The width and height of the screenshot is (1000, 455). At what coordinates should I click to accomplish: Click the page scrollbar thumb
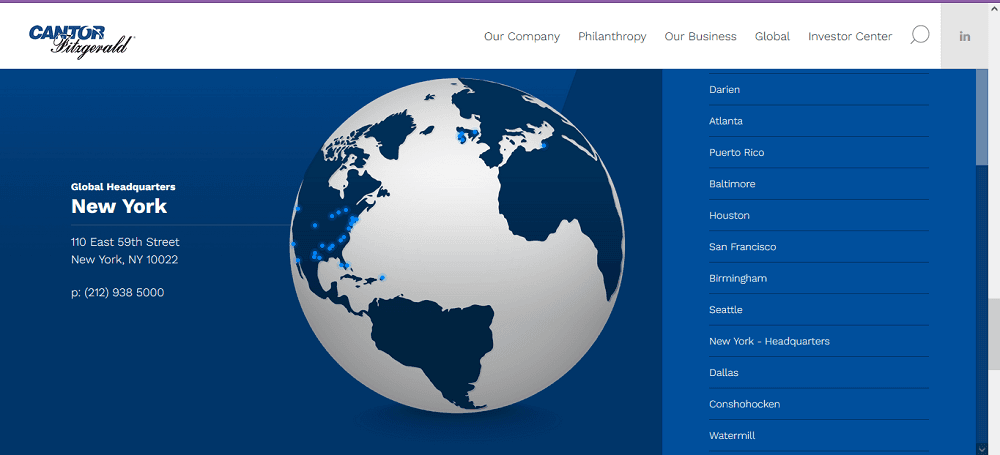(994, 333)
